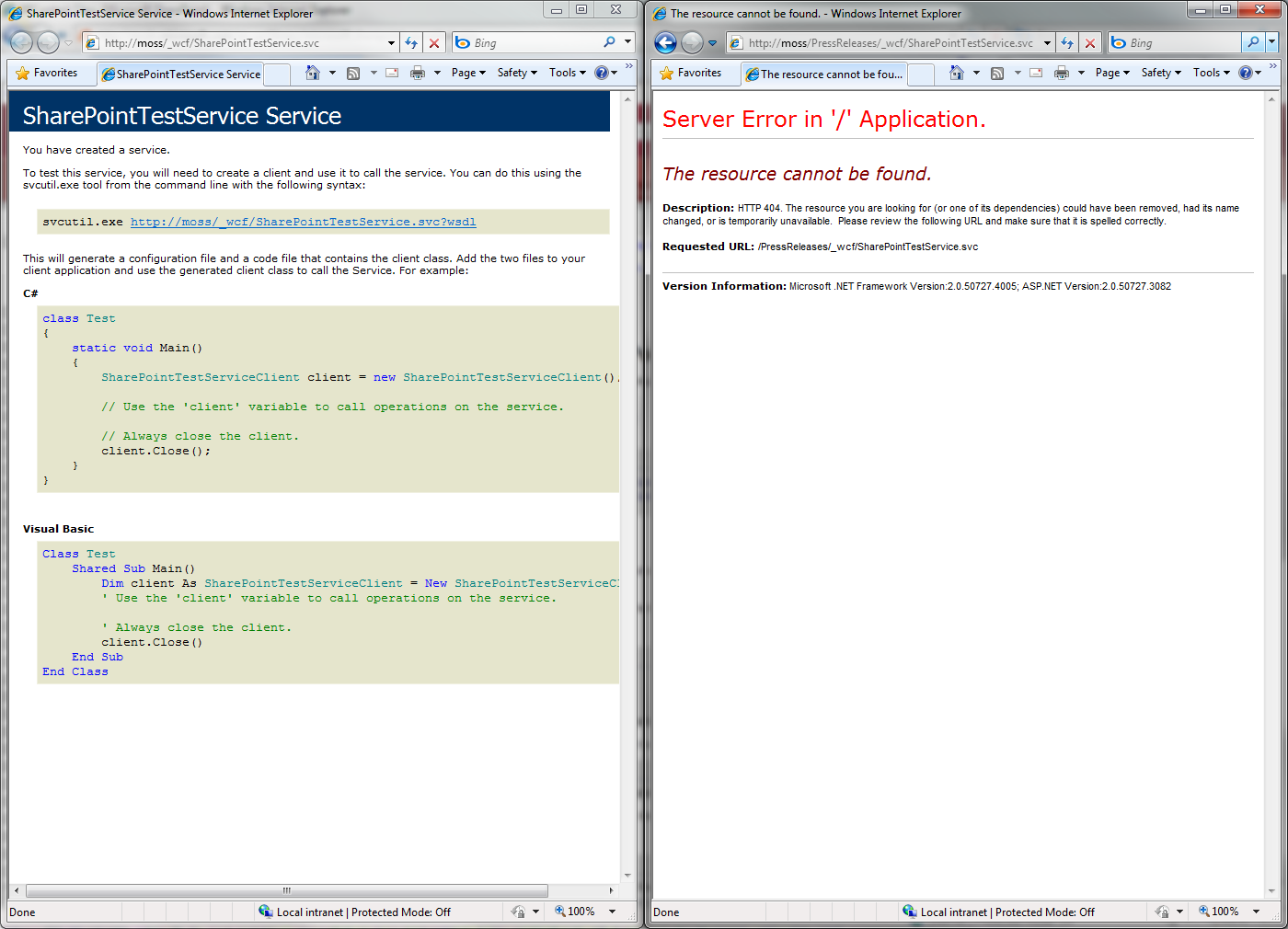This screenshot has width=1288, height=929.
Task: Open the Tools menu in left browser
Action: click(x=567, y=73)
